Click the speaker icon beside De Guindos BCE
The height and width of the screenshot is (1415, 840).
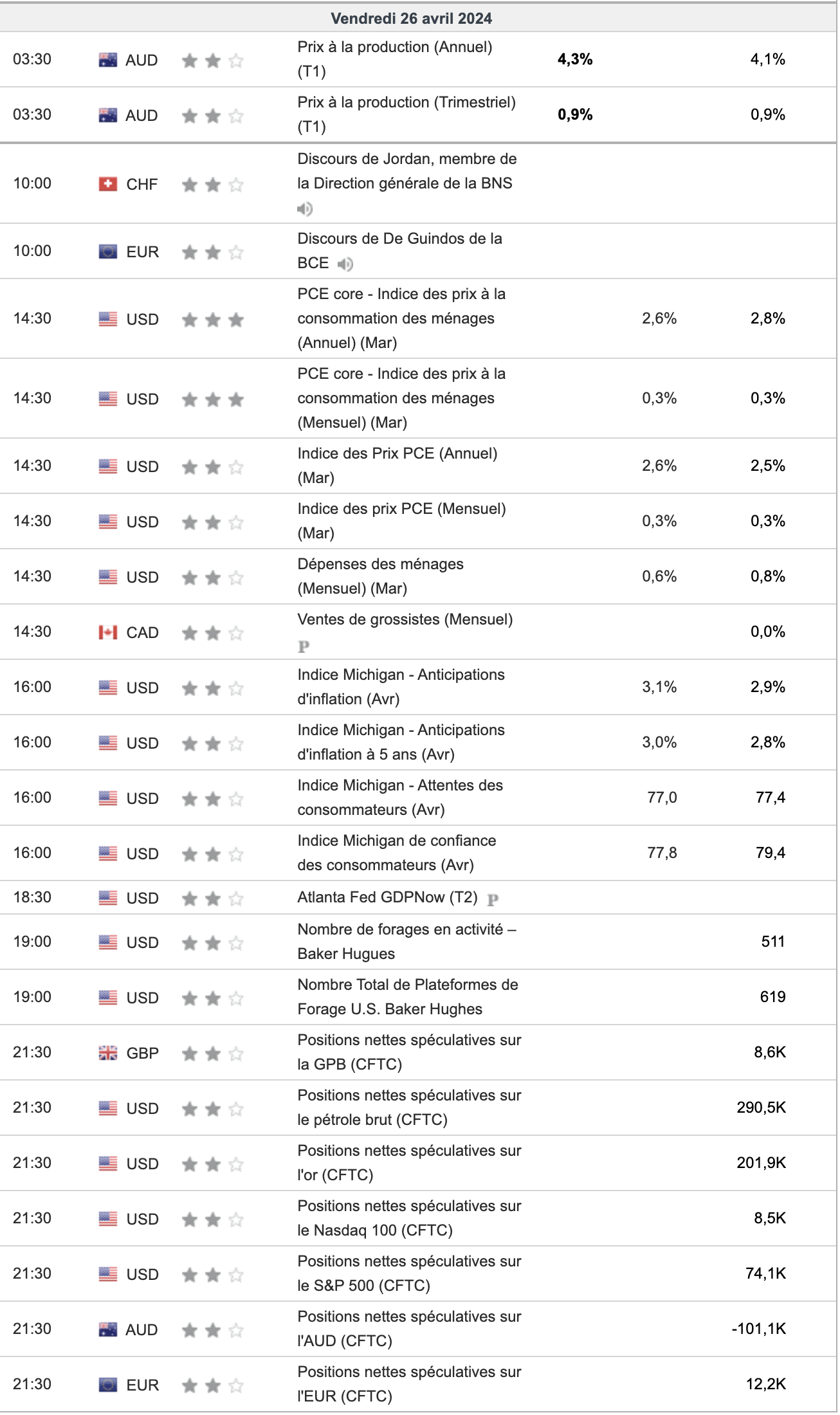tap(345, 264)
